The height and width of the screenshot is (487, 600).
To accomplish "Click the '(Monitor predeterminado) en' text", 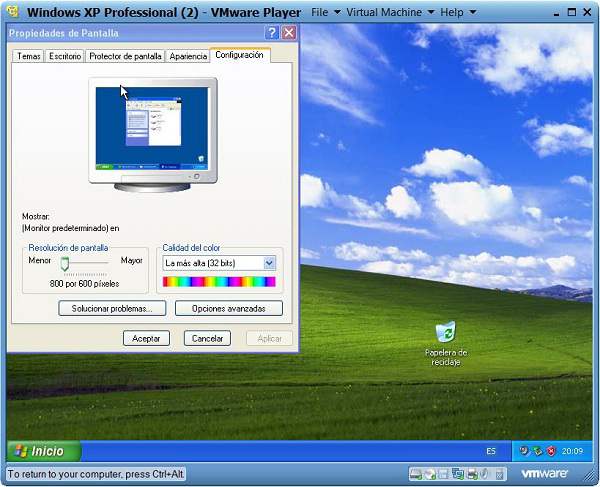I will click(x=70, y=228).
